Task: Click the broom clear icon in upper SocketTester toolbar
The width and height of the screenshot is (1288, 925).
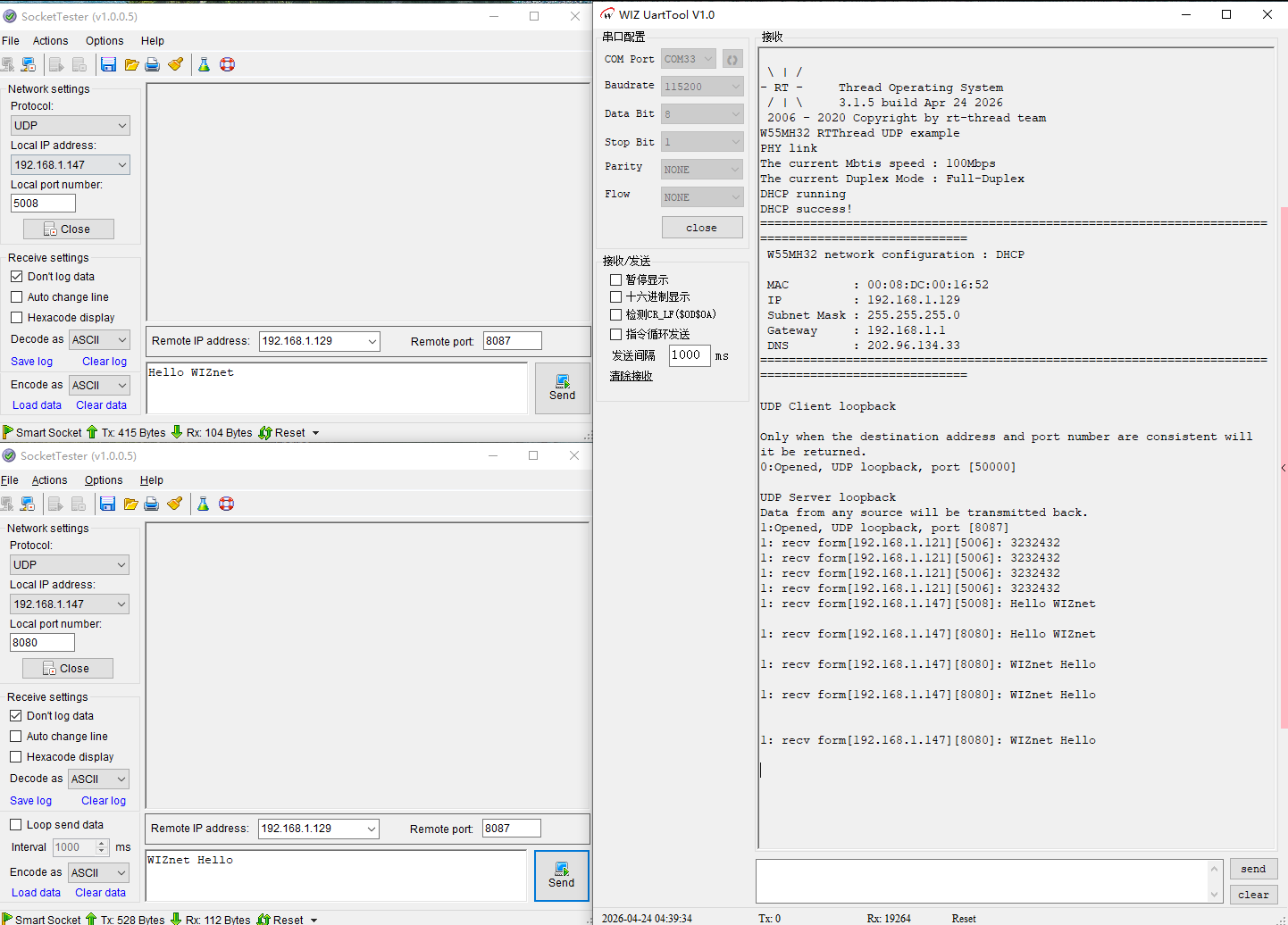Action: tap(175, 64)
